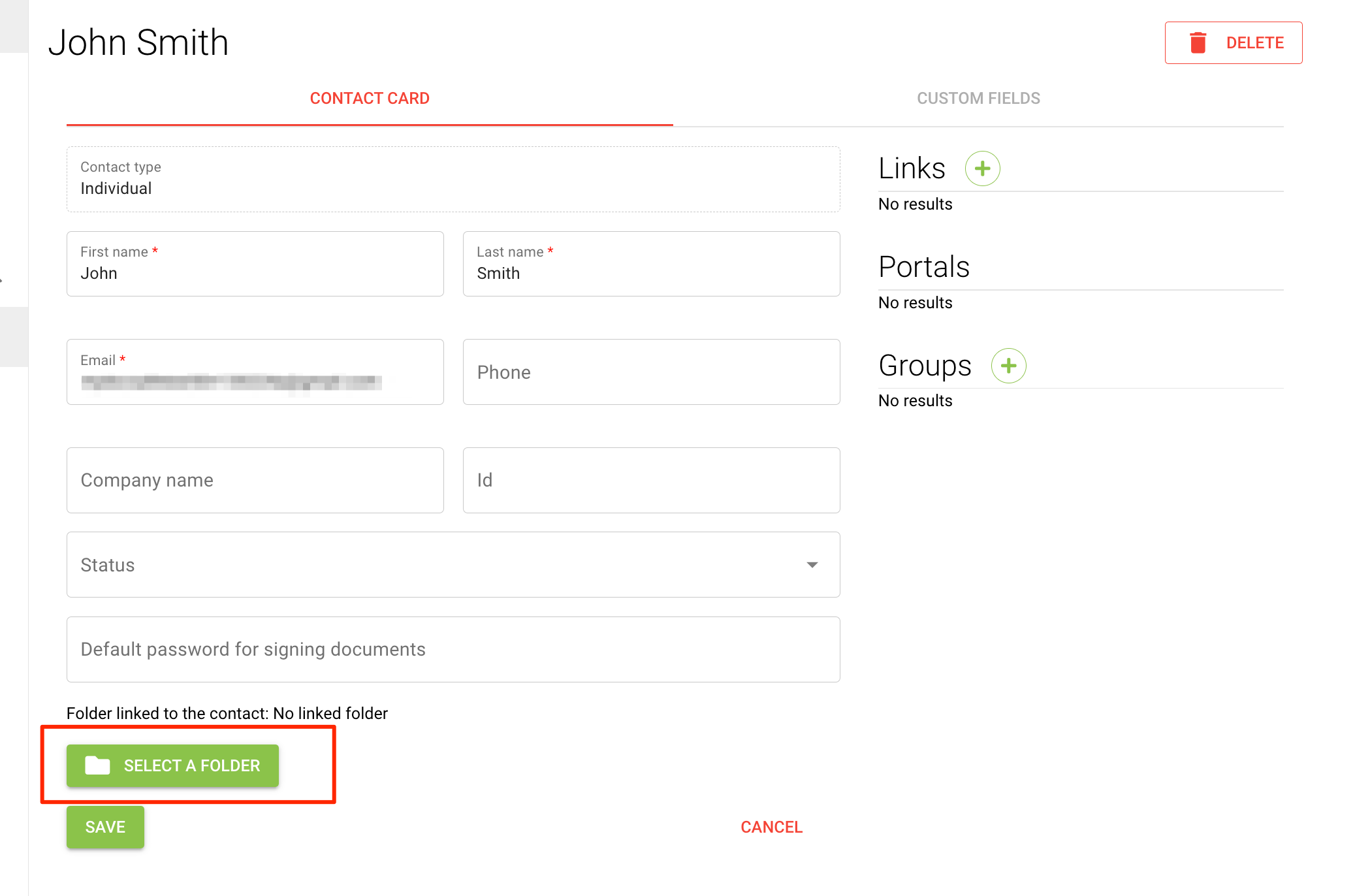Click into the Email field

(x=255, y=381)
